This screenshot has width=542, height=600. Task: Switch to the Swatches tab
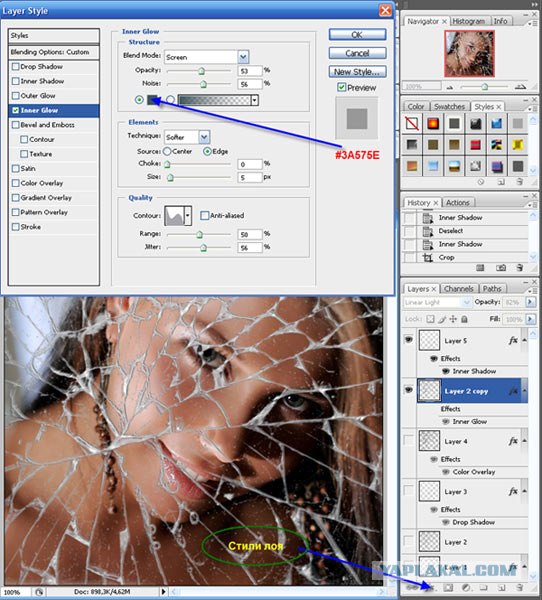click(x=450, y=107)
